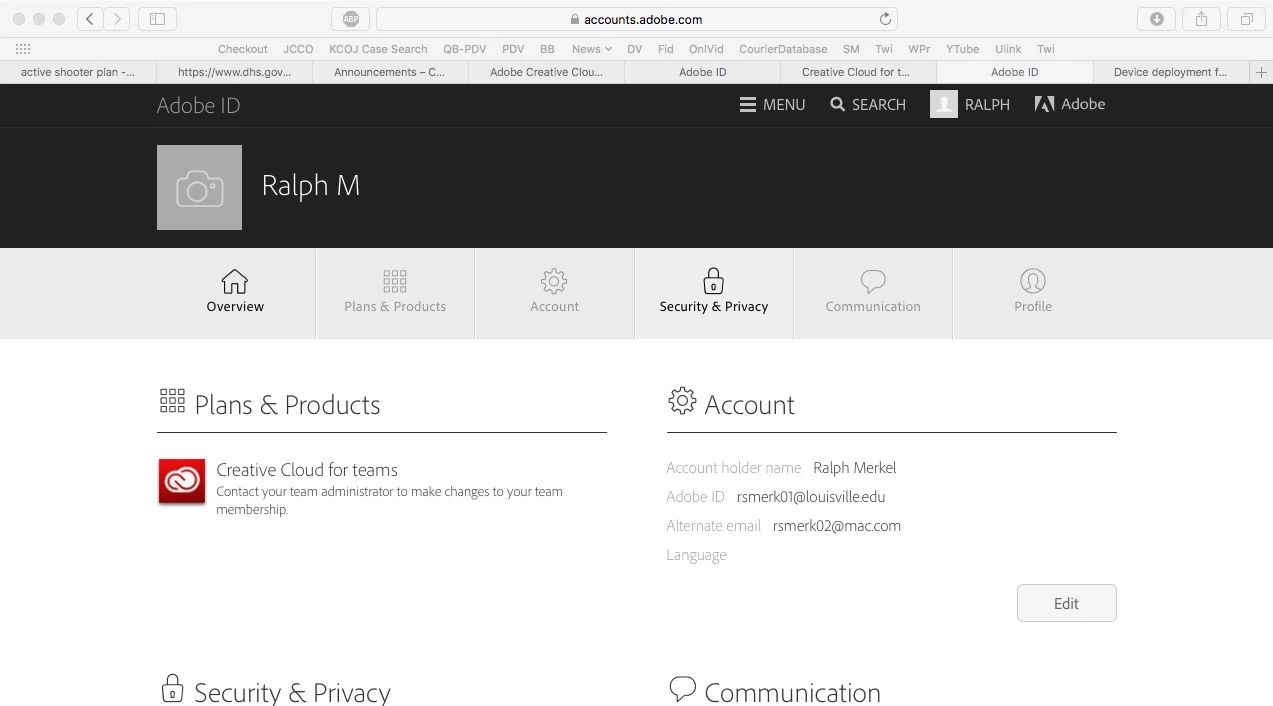Screen dimensions: 1273x706
Task: Click the Adobe ID email rsmerk01@louisville.edu
Action: click(x=811, y=497)
